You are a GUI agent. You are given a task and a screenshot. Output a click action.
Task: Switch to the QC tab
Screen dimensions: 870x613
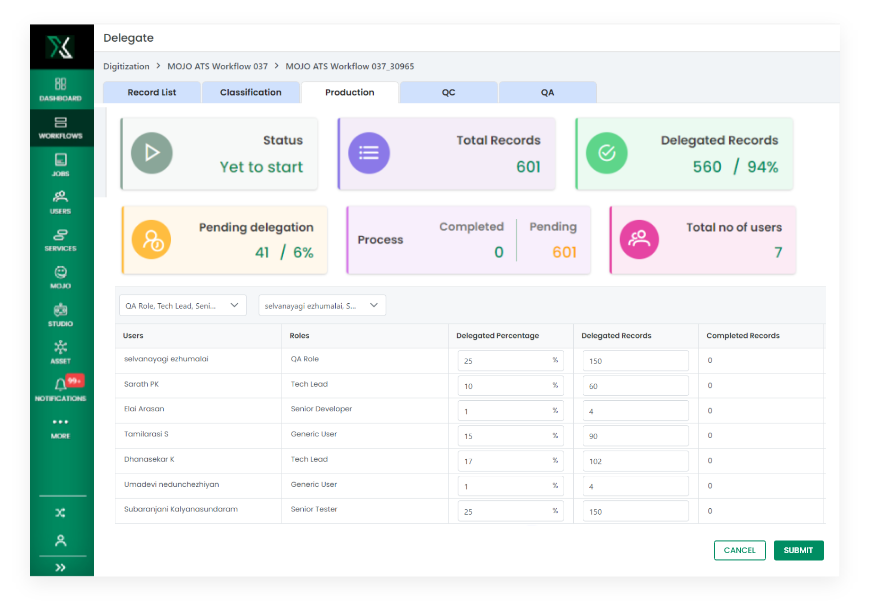pyautogui.click(x=448, y=92)
